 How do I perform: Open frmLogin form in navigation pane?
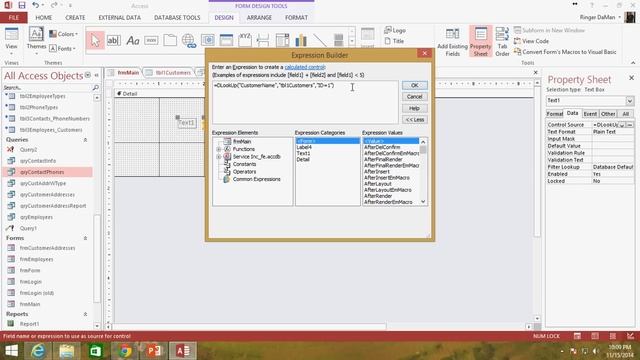click(31, 282)
